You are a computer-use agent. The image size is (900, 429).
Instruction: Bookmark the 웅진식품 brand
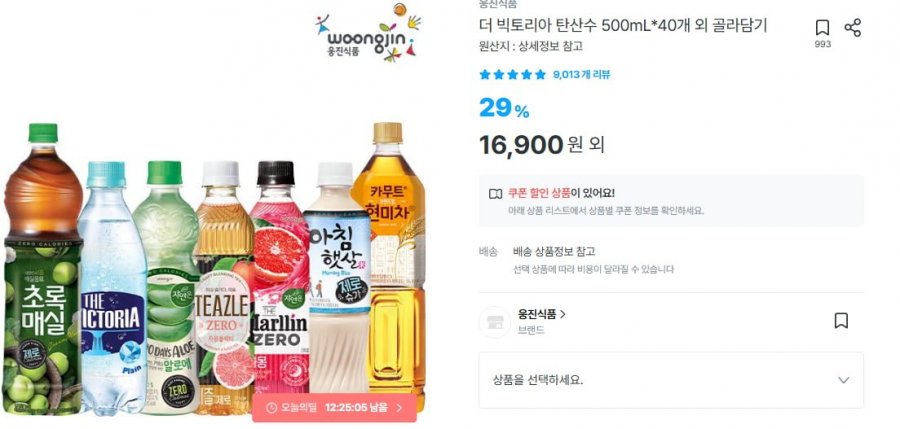(x=841, y=320)
